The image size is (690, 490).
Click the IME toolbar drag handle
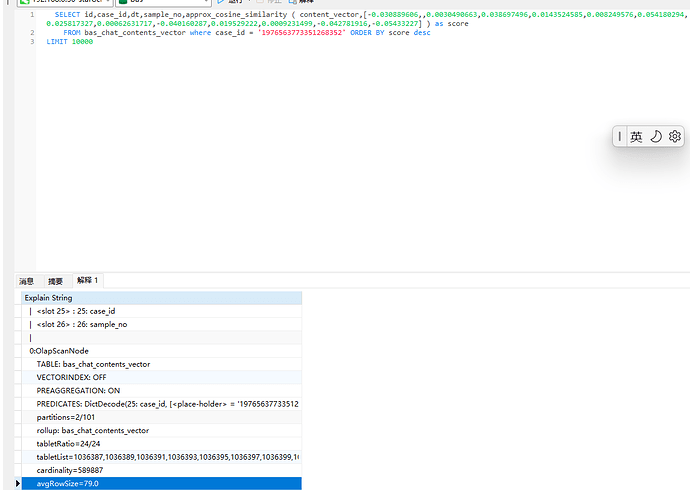(x=620, y=137)
